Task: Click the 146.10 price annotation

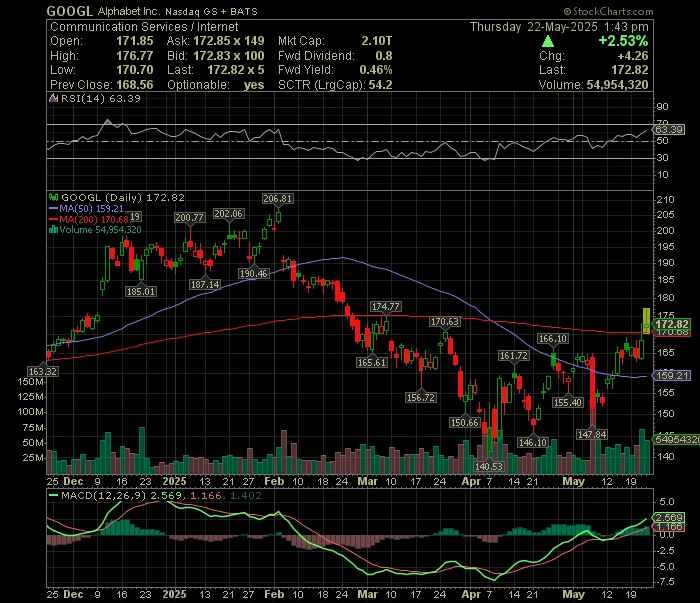Action: pyautogui.click(x=533, y=442)
